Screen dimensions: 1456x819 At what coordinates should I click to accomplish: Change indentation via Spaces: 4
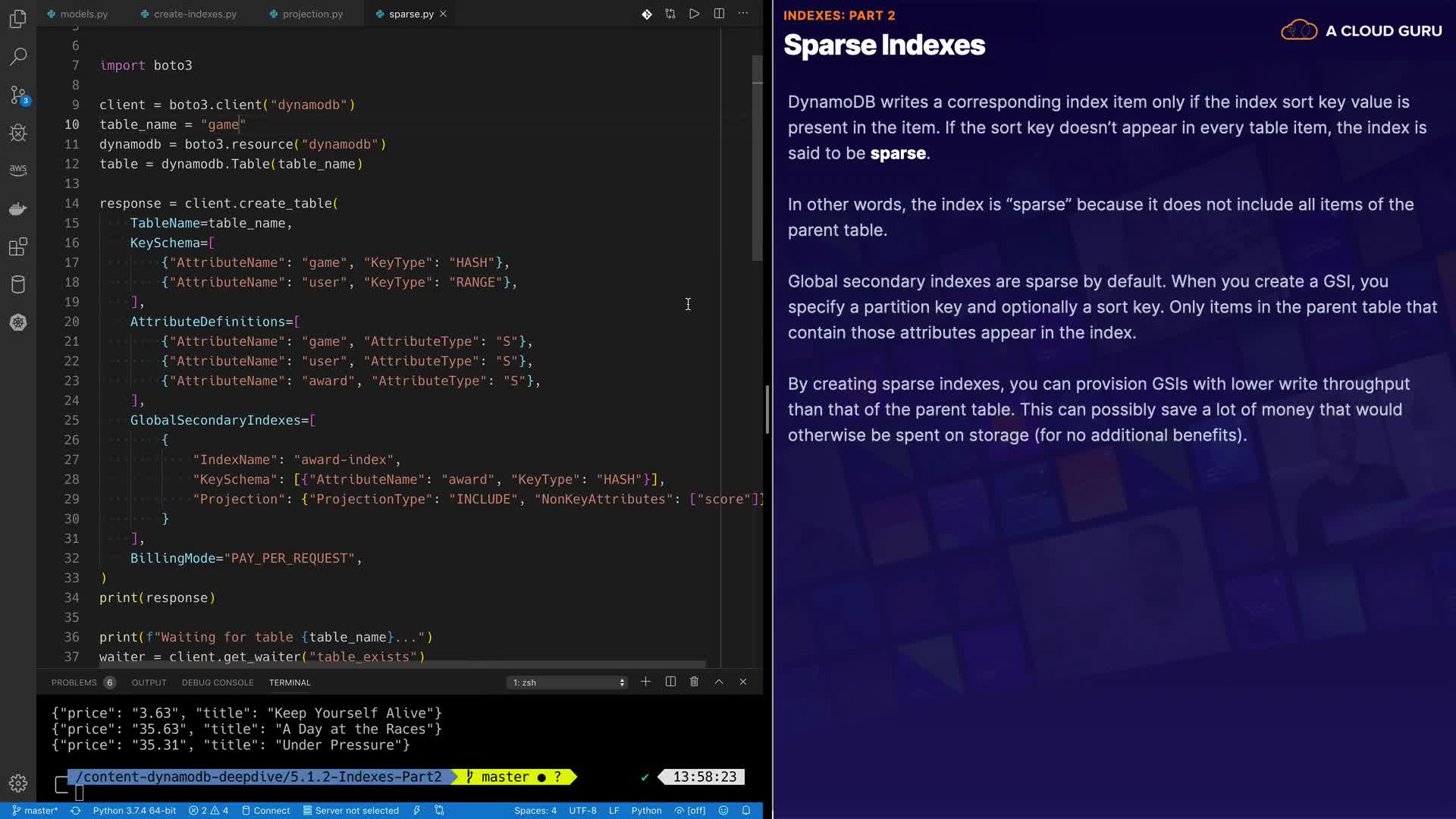[x=535, y=811]
